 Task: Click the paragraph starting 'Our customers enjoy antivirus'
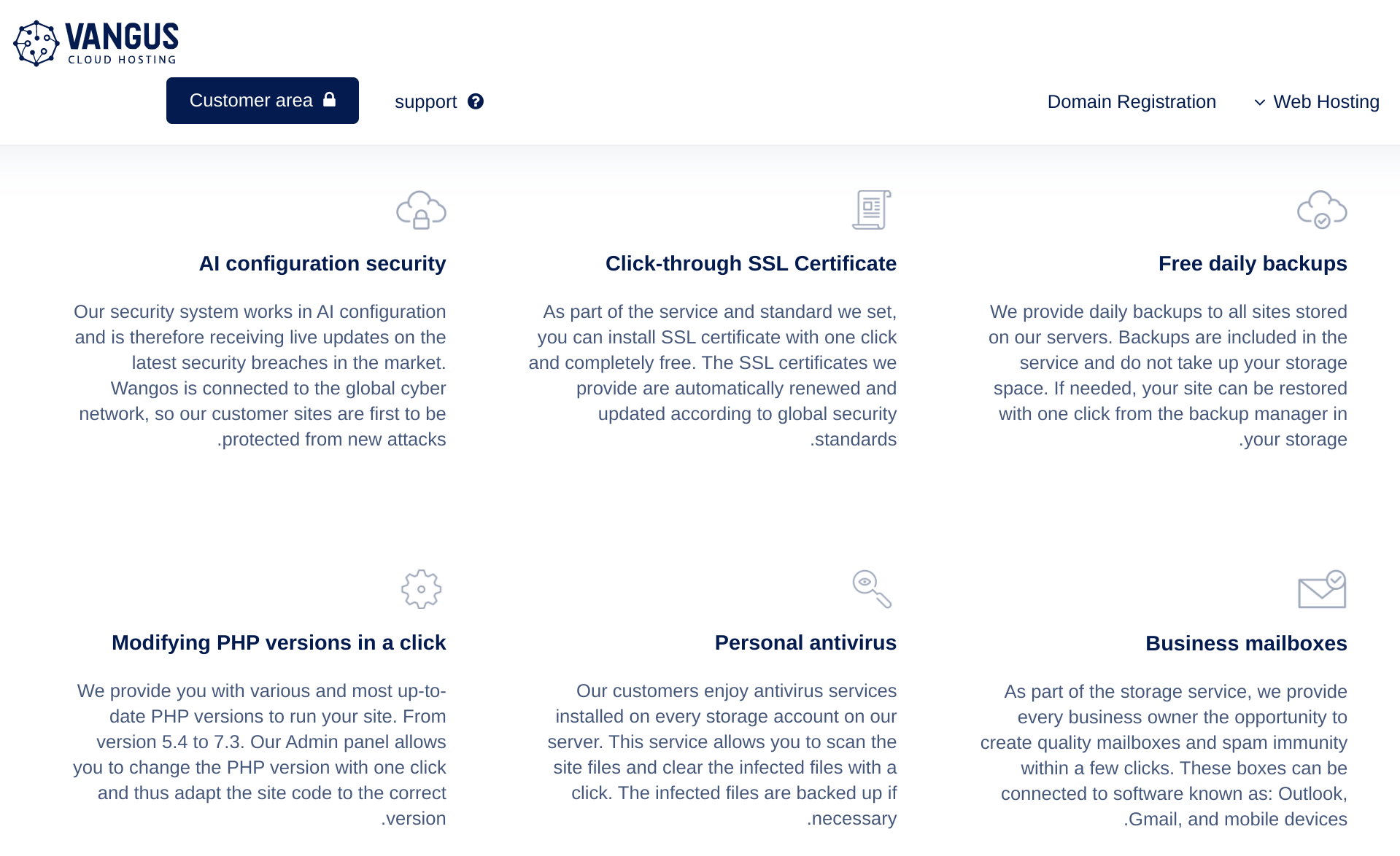(722, 755)
